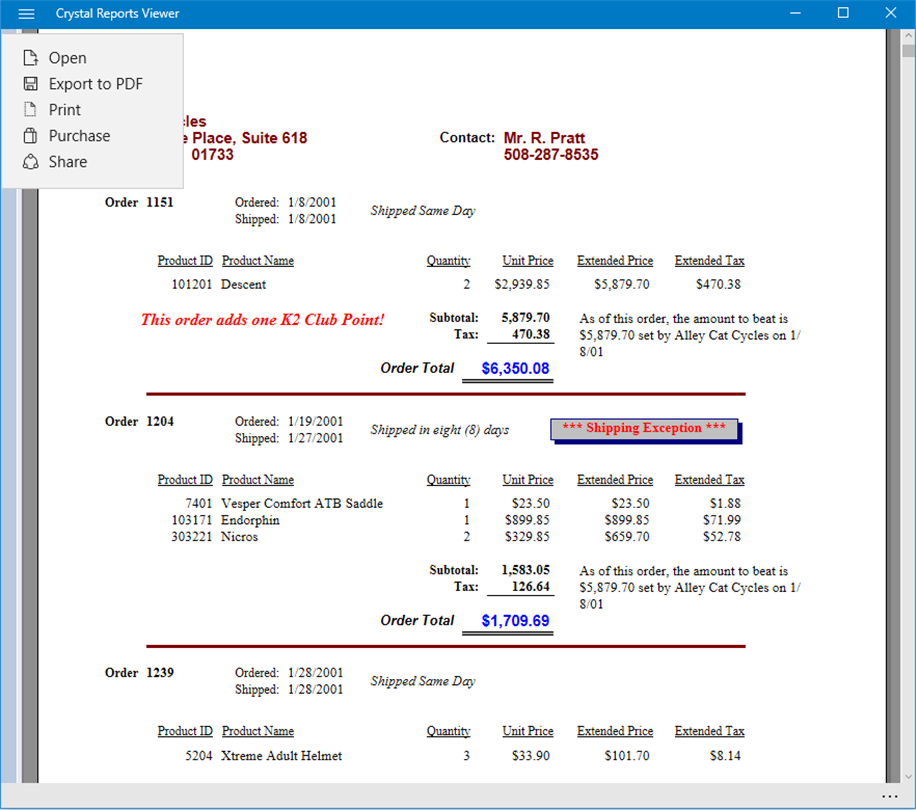Click the $1,709.69 order total

[x=515, y=620]
